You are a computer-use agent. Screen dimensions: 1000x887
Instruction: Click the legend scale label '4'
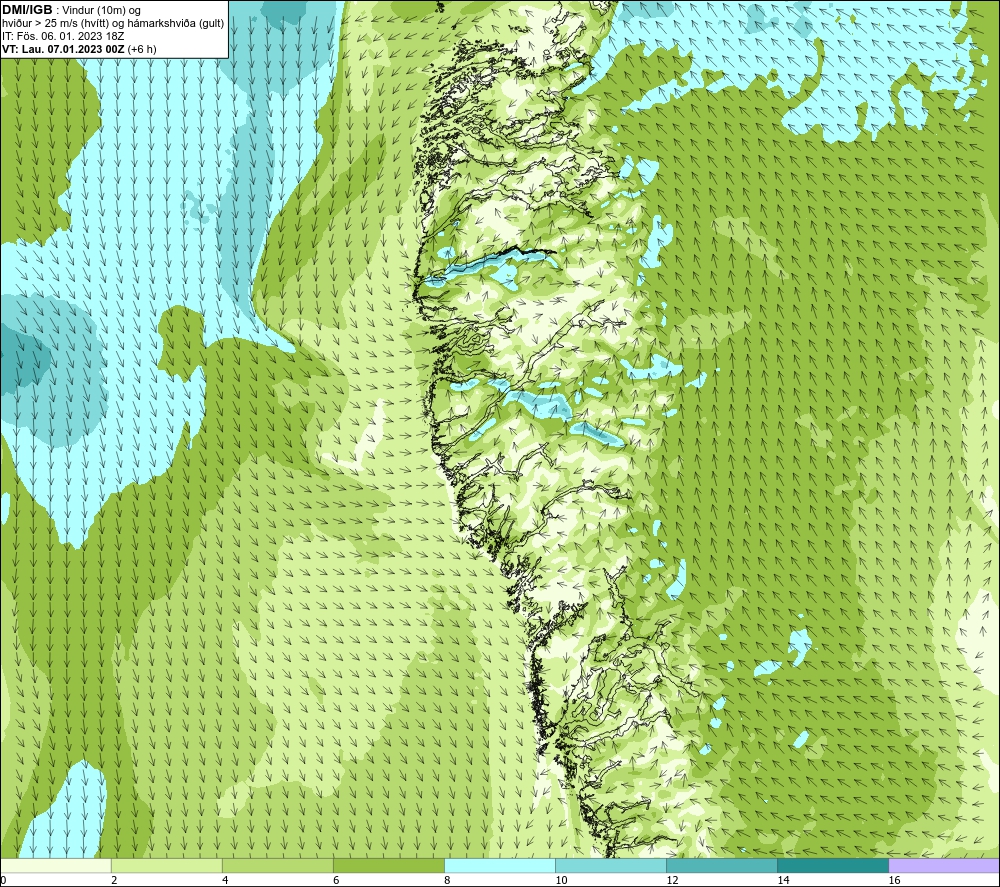(225, 880)
